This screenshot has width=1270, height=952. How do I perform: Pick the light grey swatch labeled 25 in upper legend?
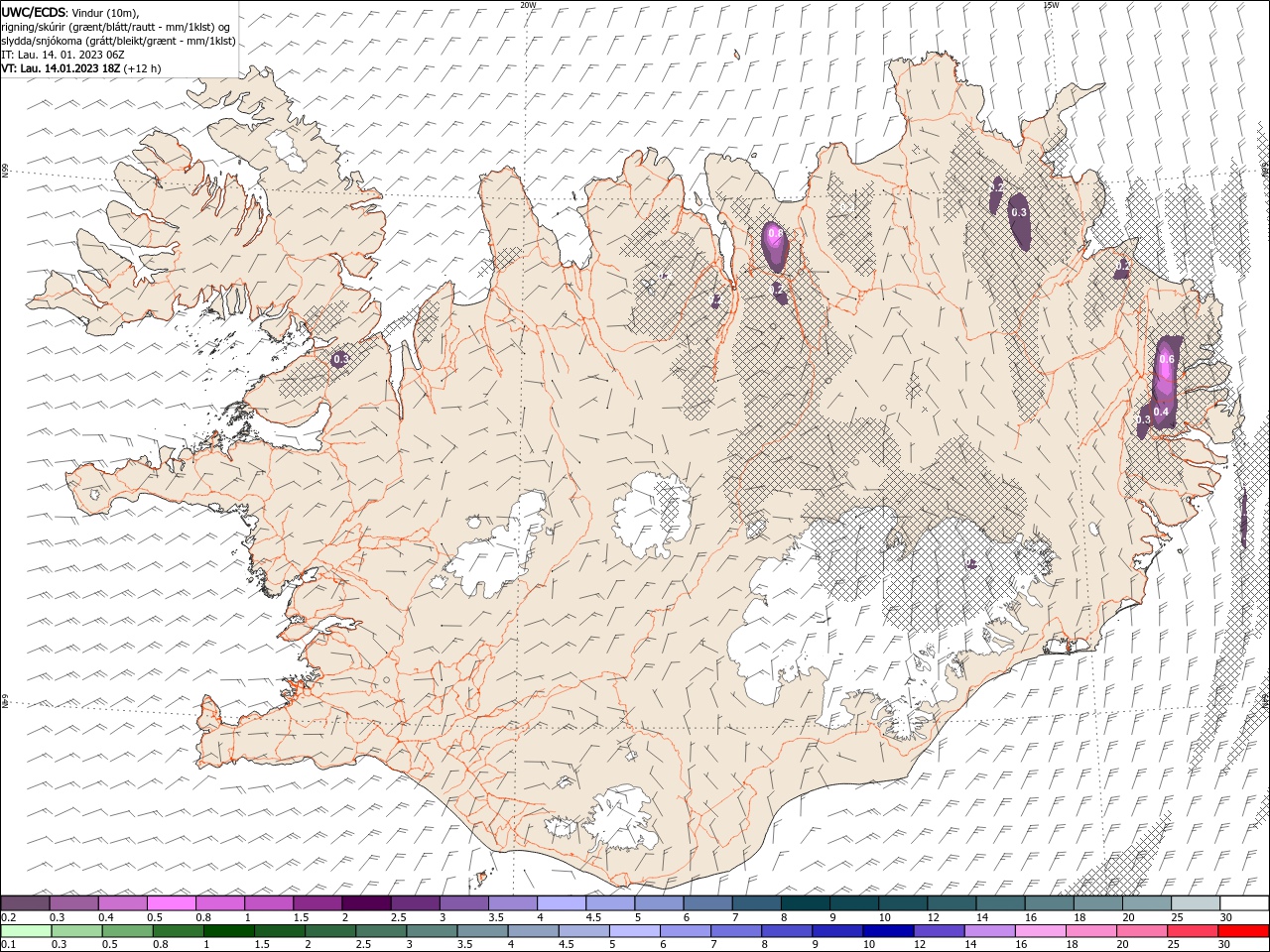click(1196, 903)
